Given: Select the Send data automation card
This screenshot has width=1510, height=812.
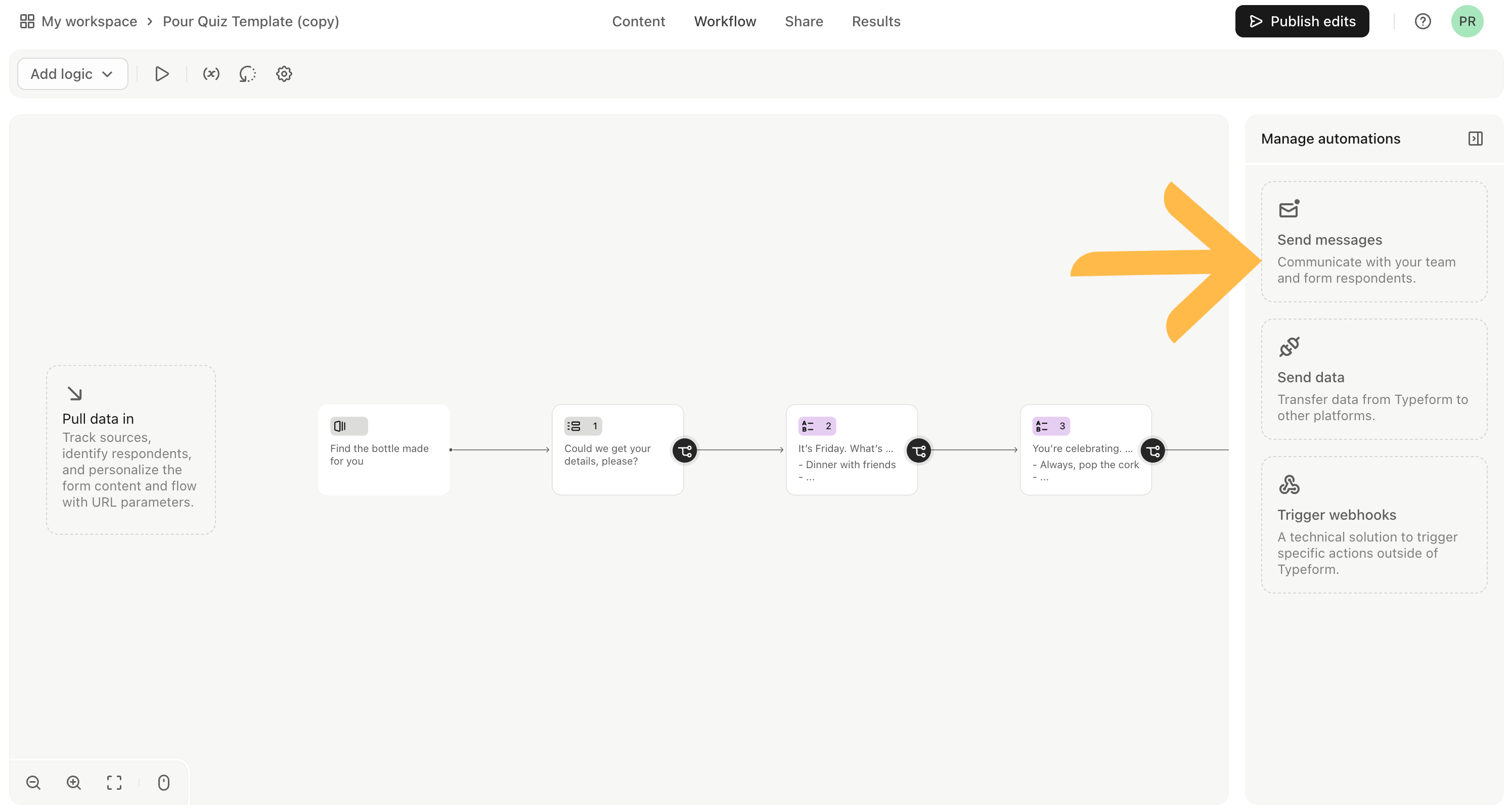Looking at the screenshot, I should coord(1373,379).
